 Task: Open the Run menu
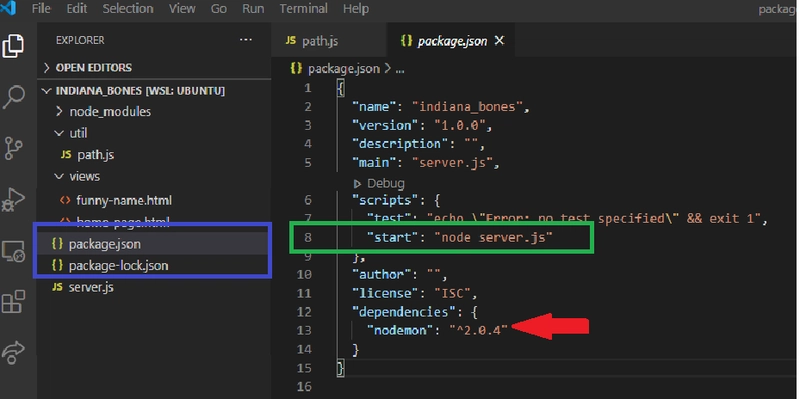pos(253,9)
